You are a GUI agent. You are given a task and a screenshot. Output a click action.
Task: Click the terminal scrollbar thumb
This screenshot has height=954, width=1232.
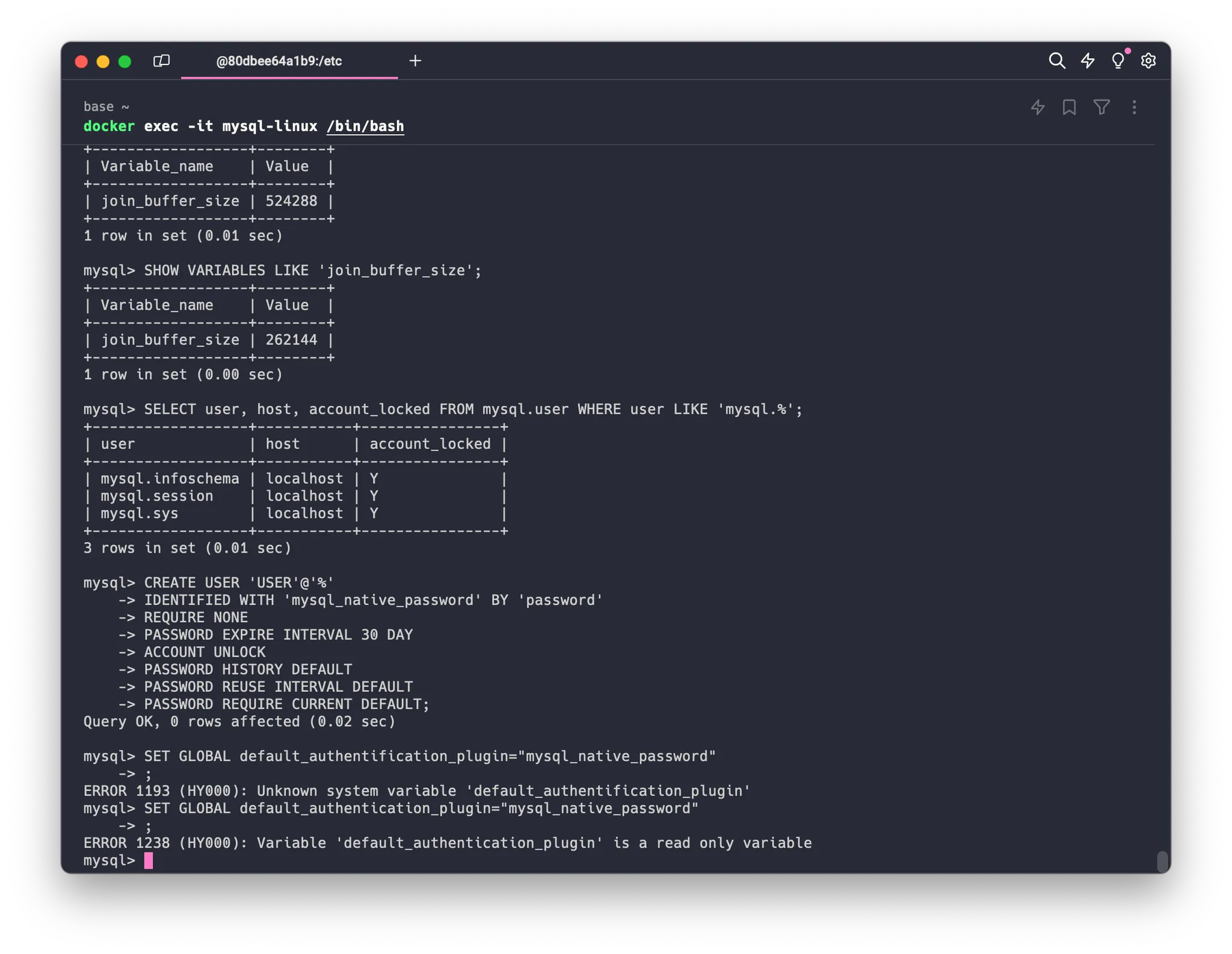tap(1162, 861)
